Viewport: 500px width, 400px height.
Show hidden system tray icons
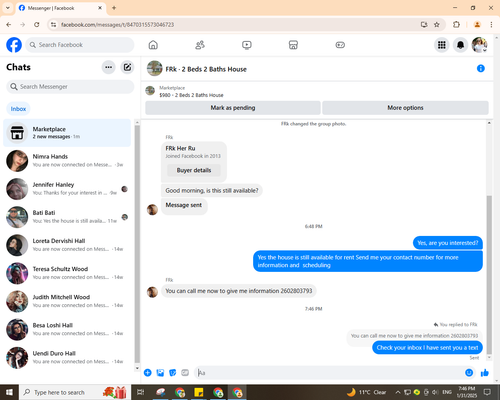[x=398, y=392]
